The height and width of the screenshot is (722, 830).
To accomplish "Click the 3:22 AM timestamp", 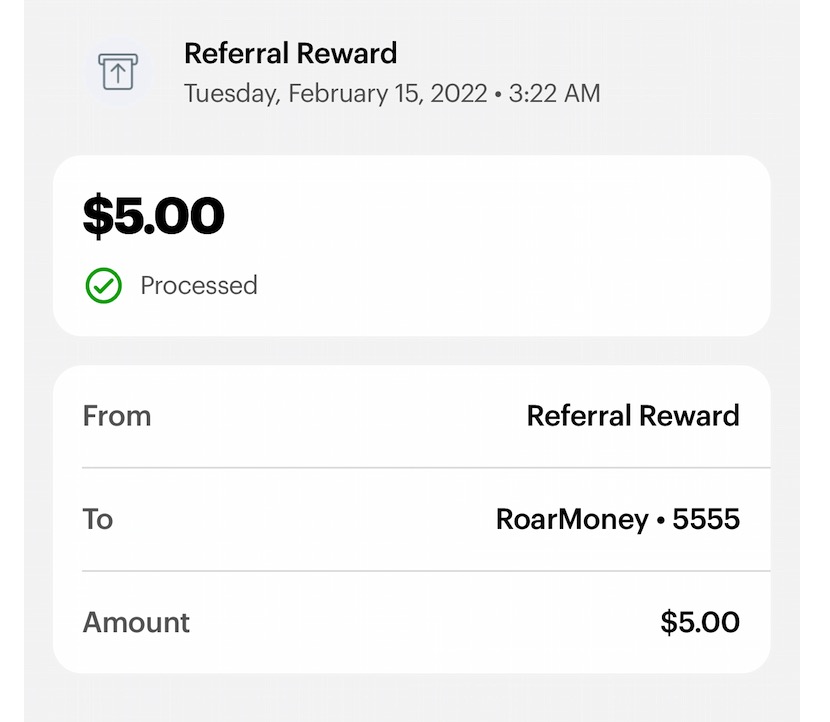I will click(x=554, y=94).
